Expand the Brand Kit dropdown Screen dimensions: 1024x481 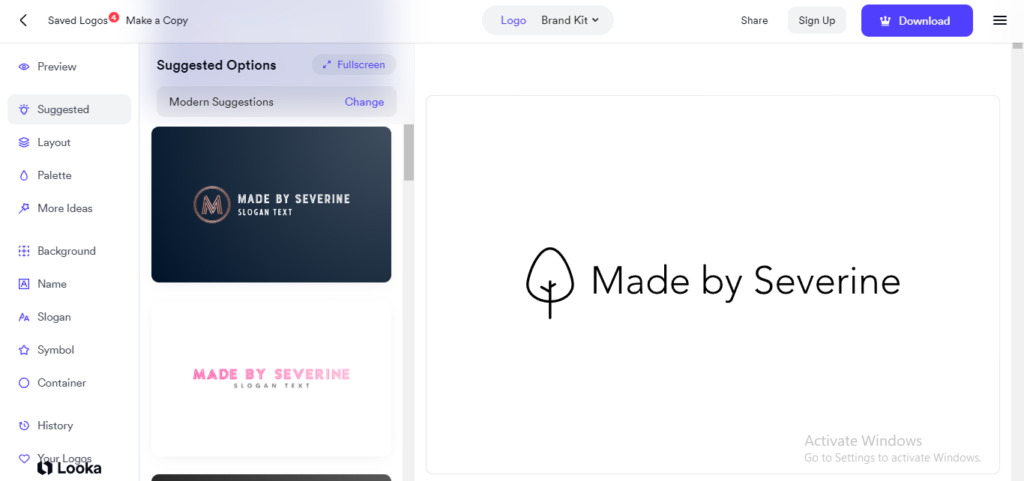570,20
